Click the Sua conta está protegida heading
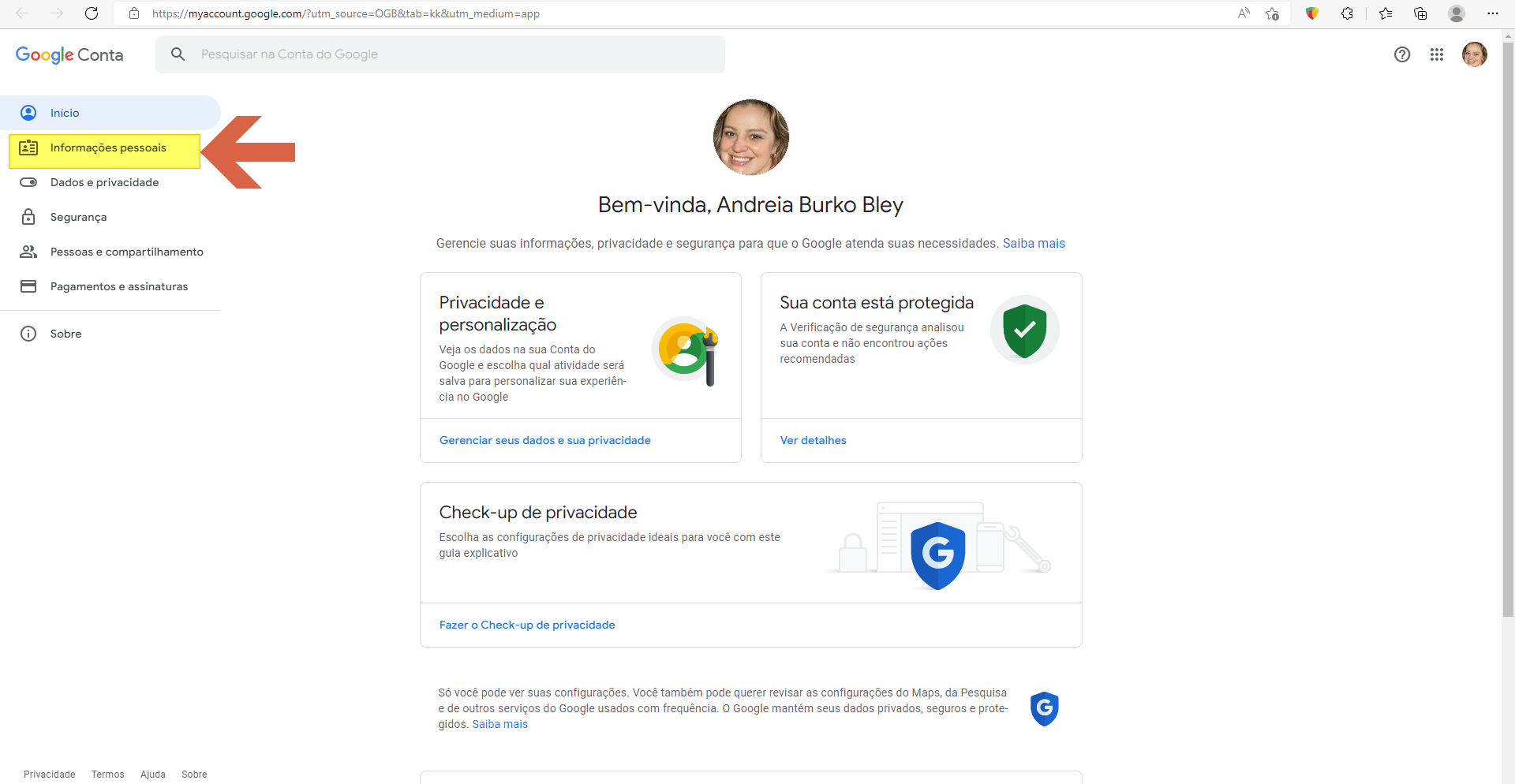 [877, 303]
